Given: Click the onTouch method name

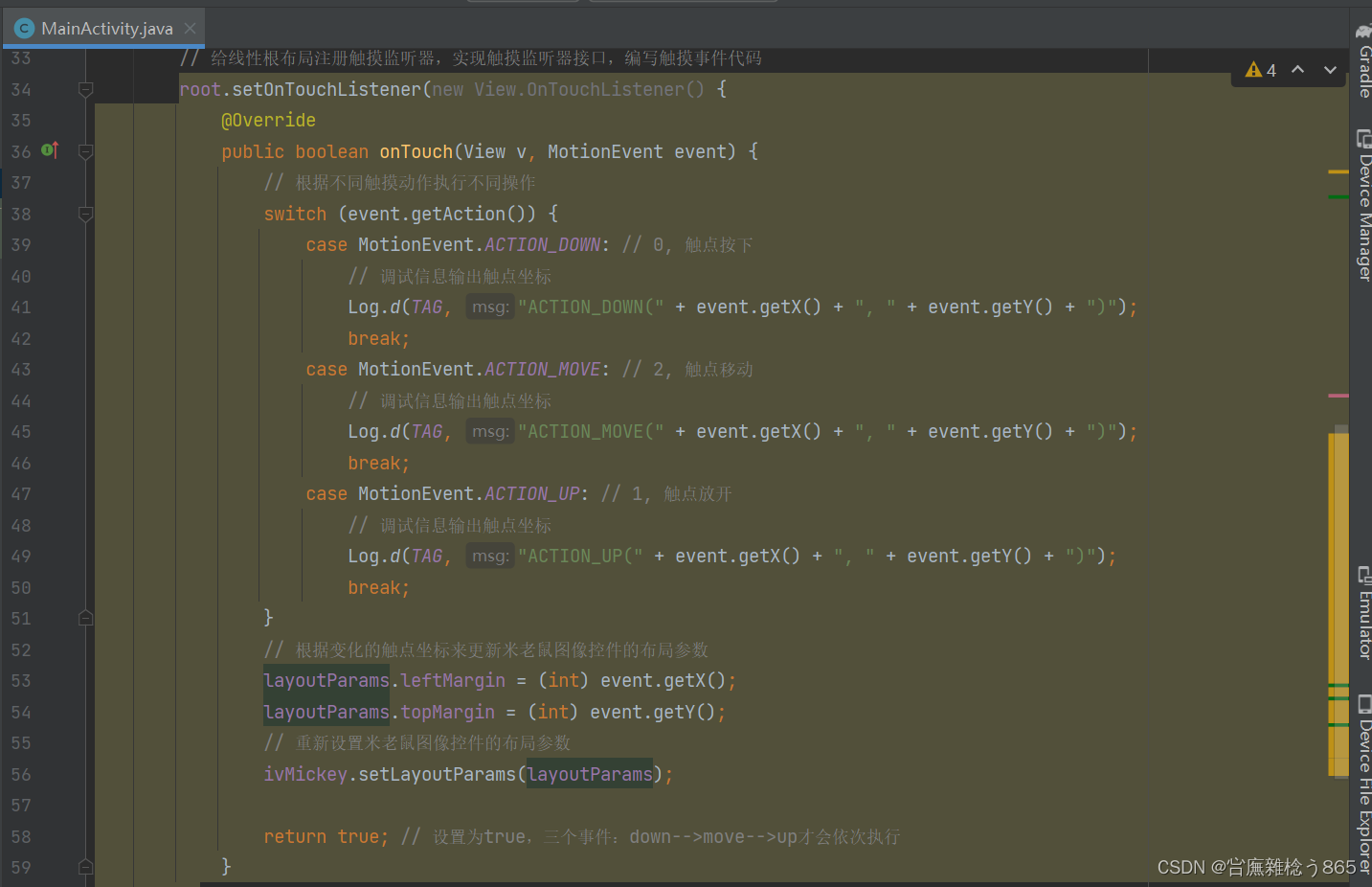Looking at the screenshot, I should 416,151.
